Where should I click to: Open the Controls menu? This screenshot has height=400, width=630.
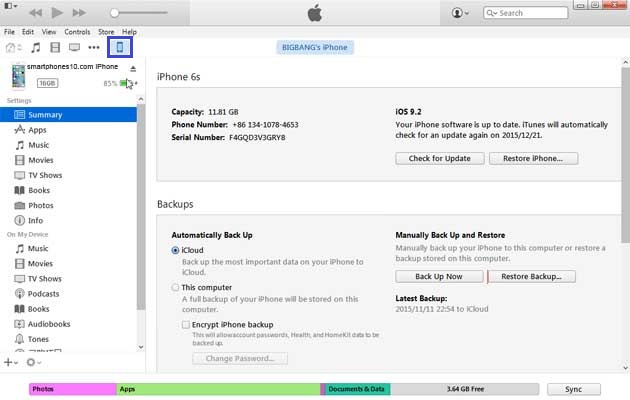(x=77, y=32)
